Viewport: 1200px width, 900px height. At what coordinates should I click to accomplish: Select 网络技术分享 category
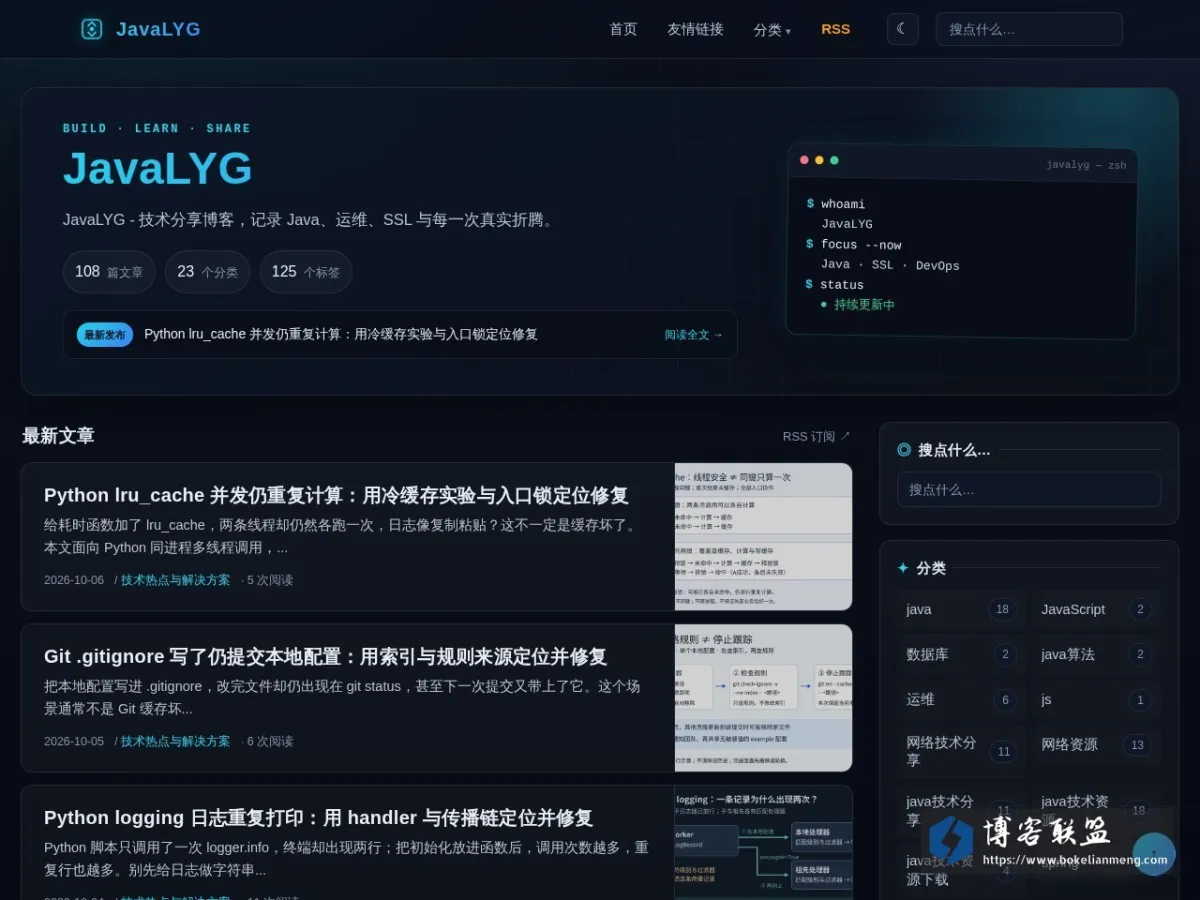click(x=961, y=751)
